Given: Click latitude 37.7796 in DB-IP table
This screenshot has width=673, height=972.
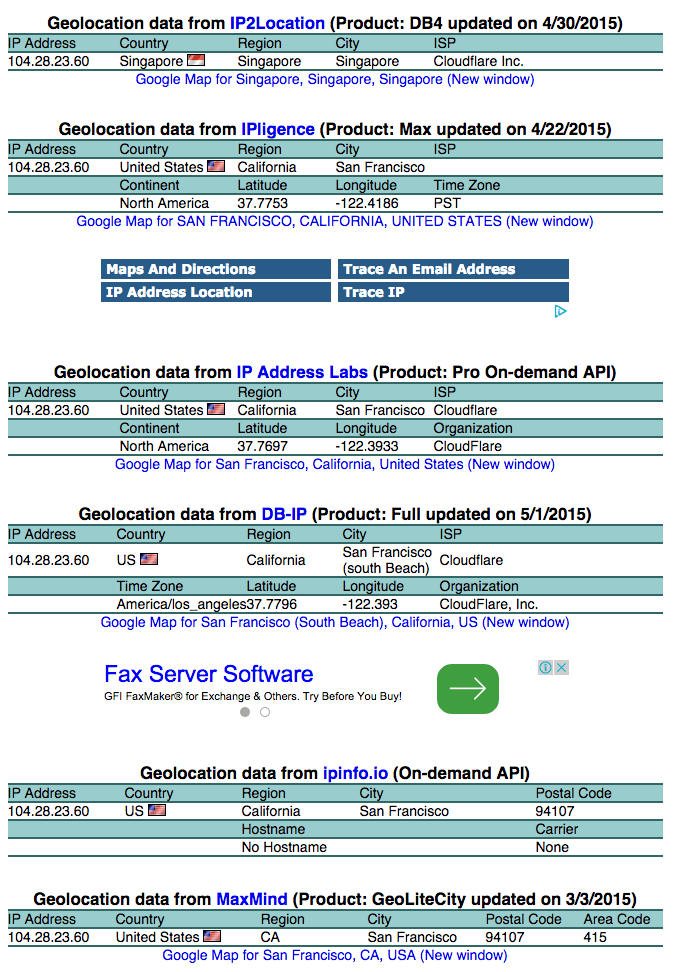Looking at the screenshot, I should tap(272, 604).
